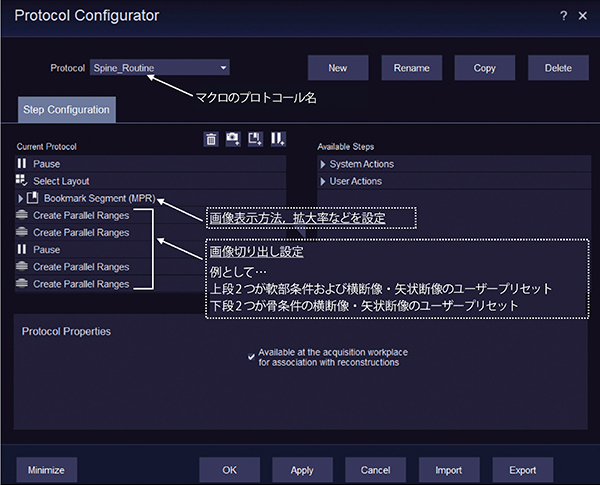The height and width of the screenshot is (485, 600).
Task: Click the Select Layout step icon
Action: tap(22, 181)
